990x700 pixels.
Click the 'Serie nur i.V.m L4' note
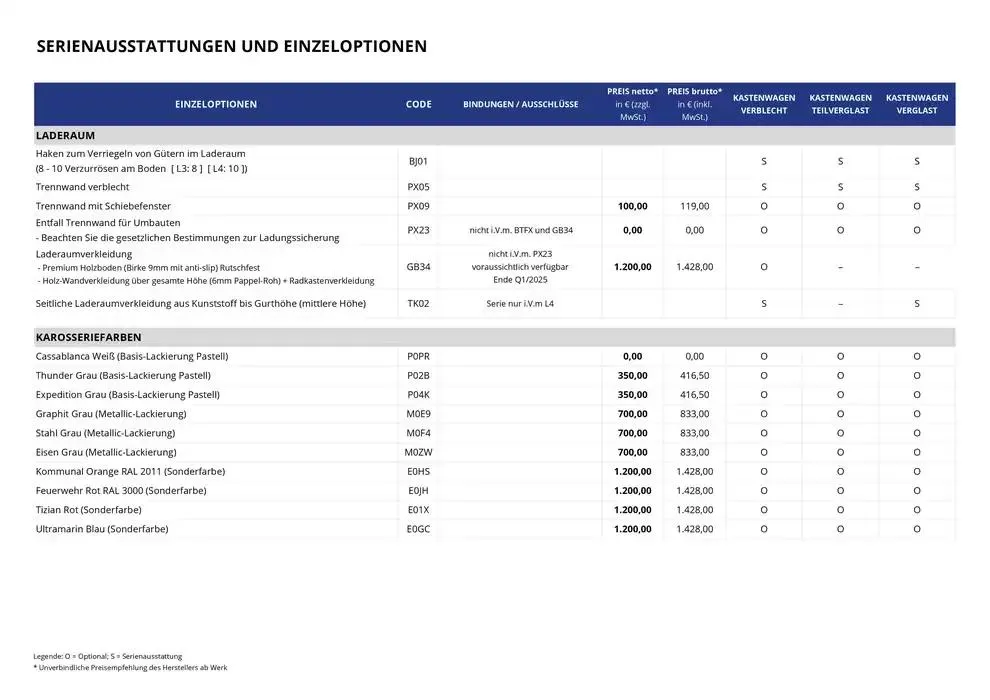coord(520,303)
